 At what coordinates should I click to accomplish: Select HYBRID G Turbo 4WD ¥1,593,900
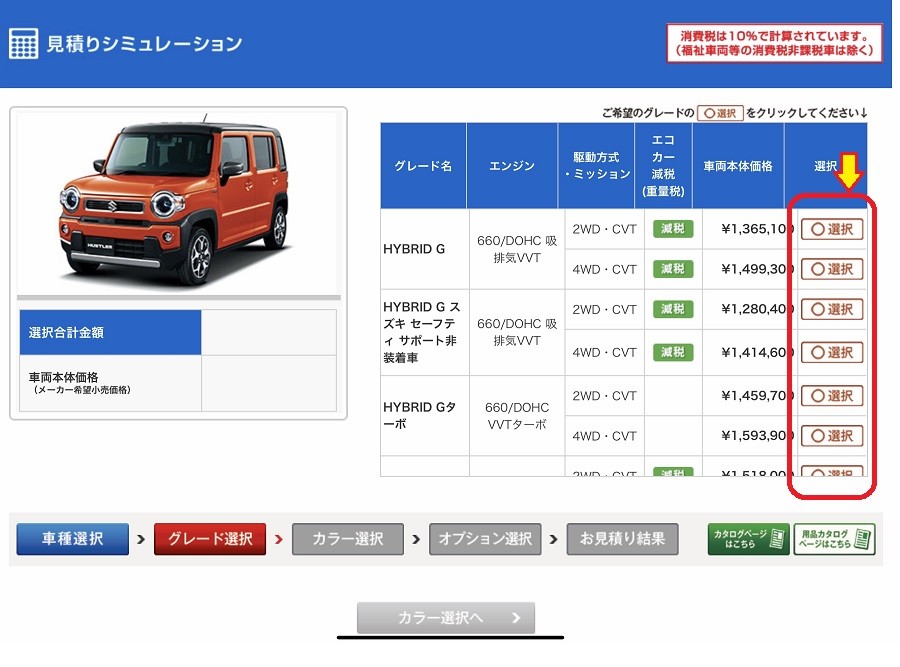pos(832,436)
